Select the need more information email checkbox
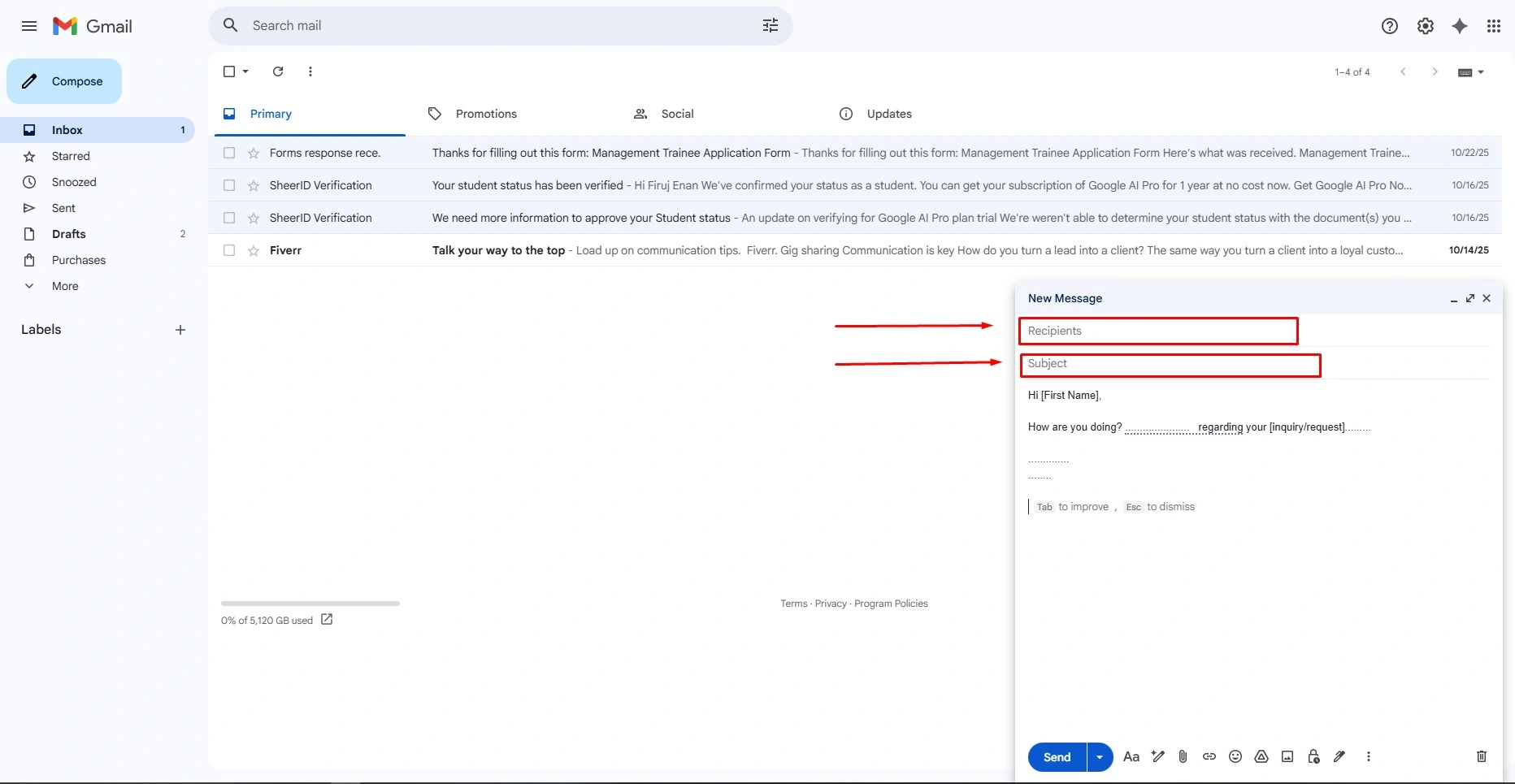 [x=229, y=218]
